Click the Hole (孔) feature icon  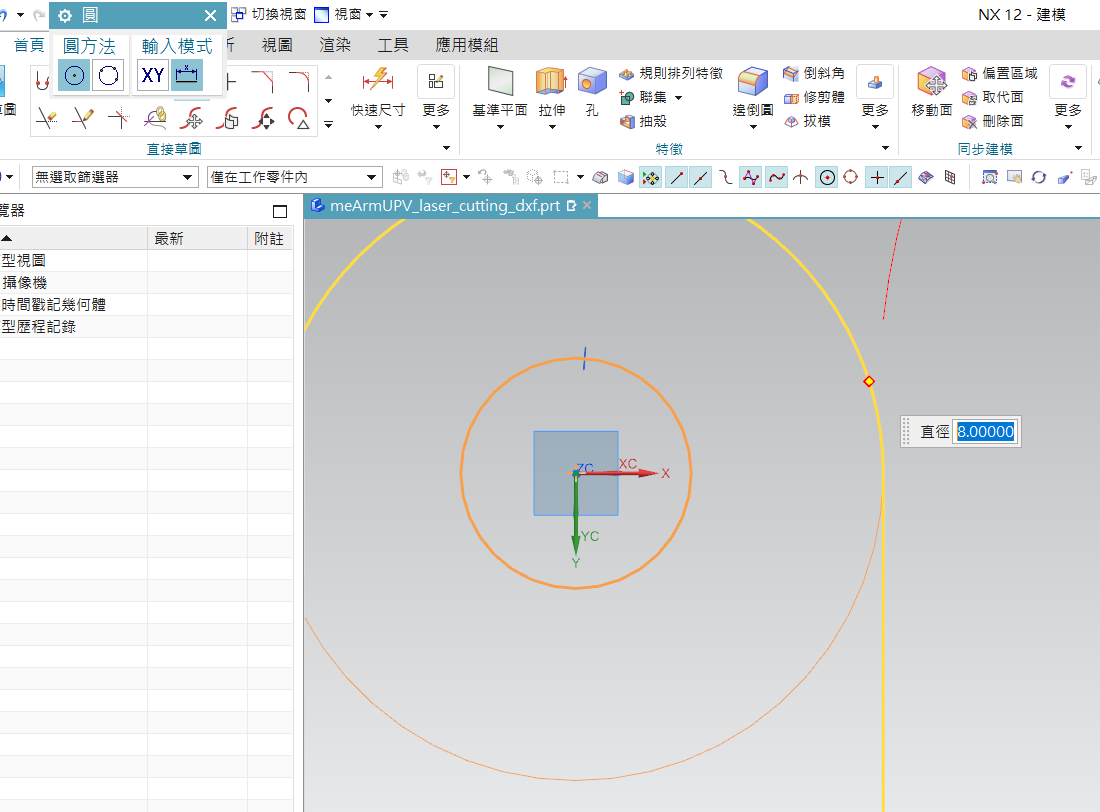pos(592,81)
